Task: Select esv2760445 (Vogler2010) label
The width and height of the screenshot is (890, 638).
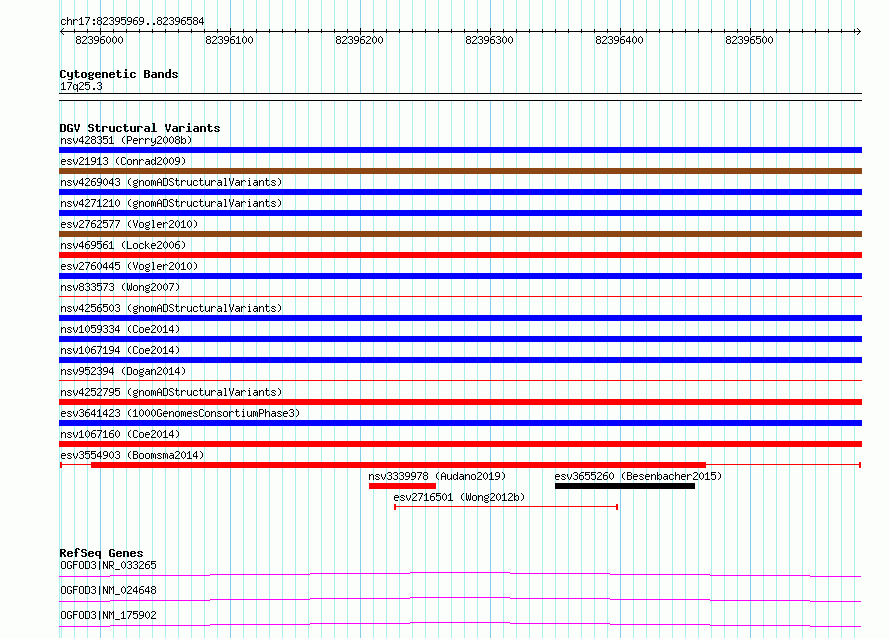Action: tap(129, 266)
